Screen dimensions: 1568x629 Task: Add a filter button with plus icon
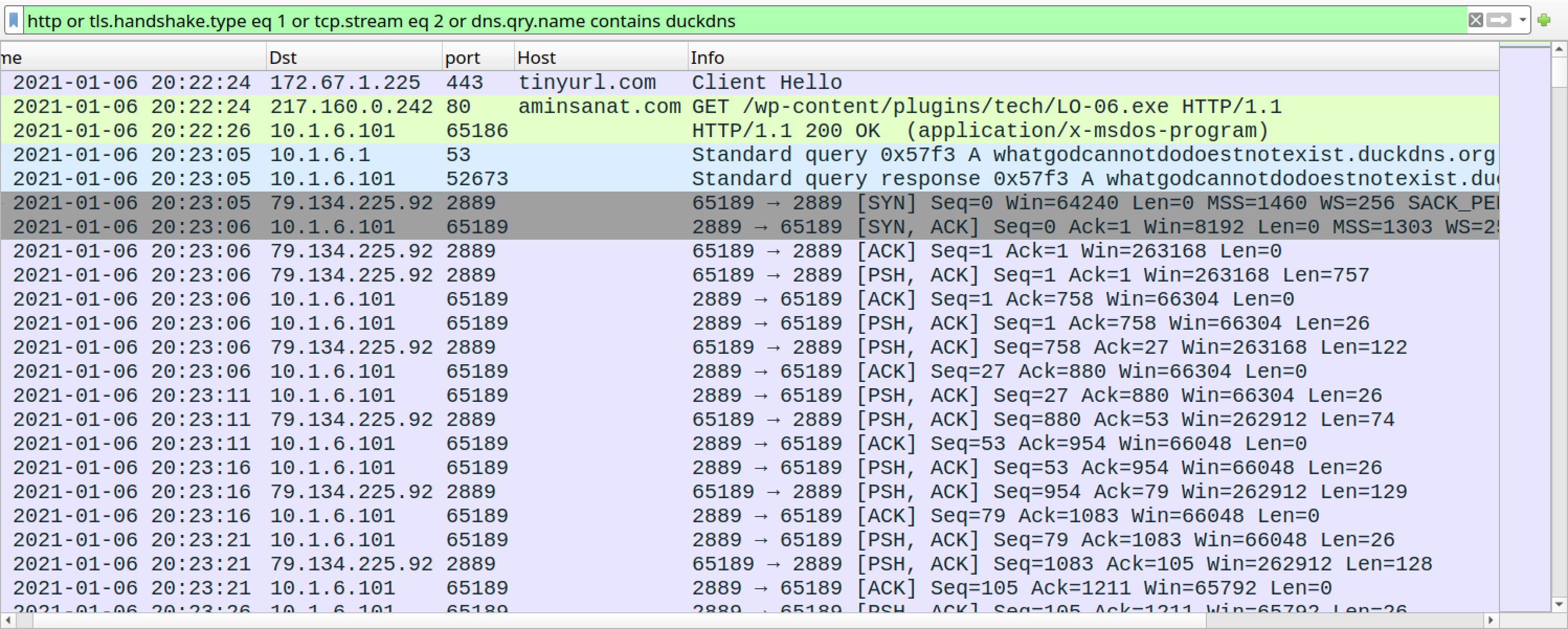pyautogui.click(x=1543, y=20)
